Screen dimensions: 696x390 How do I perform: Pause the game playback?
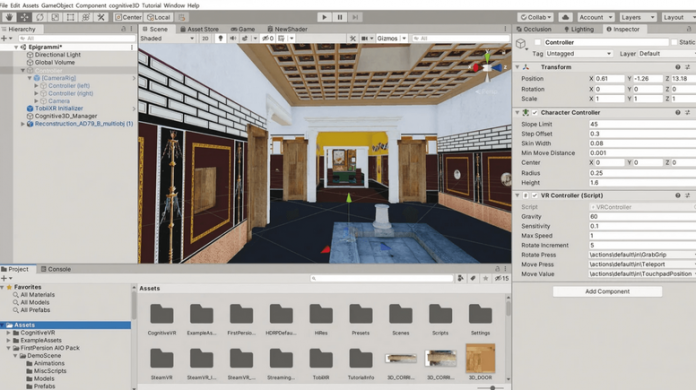(x=340, y=17)
